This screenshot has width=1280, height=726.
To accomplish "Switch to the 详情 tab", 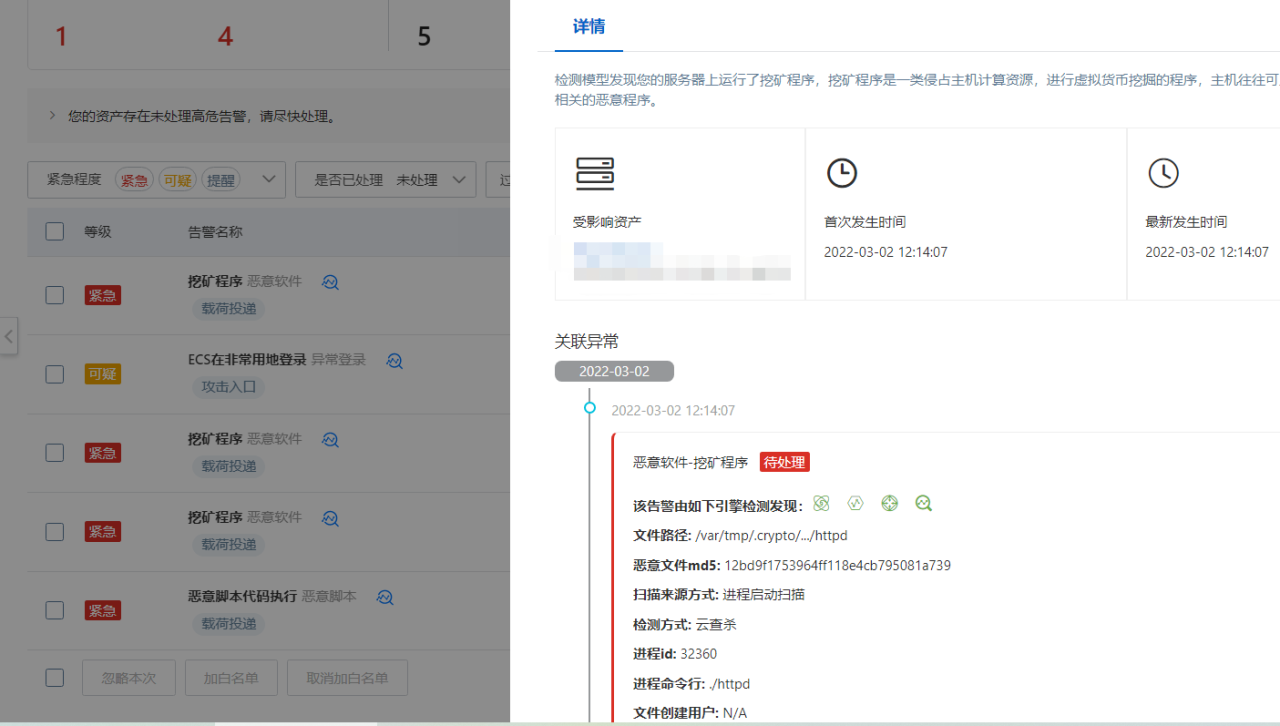I will pos(588,28).
